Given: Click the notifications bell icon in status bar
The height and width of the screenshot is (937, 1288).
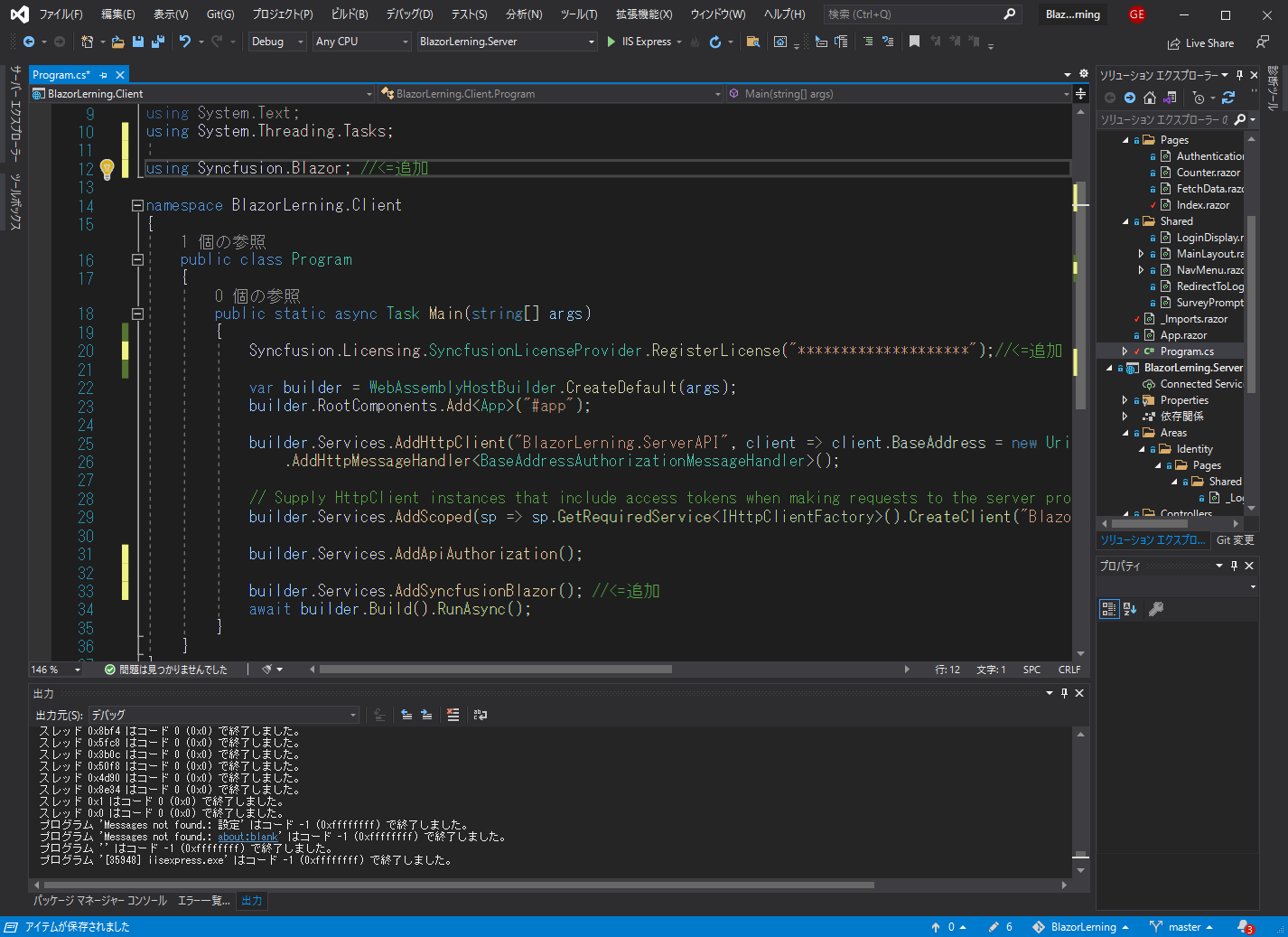Looking at the screenshot, I should [1245, 927].
